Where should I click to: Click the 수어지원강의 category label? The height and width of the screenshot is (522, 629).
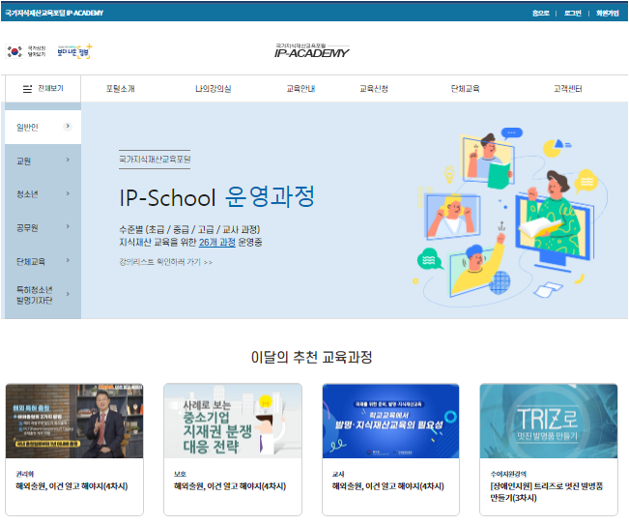click(x=508, y=474)
